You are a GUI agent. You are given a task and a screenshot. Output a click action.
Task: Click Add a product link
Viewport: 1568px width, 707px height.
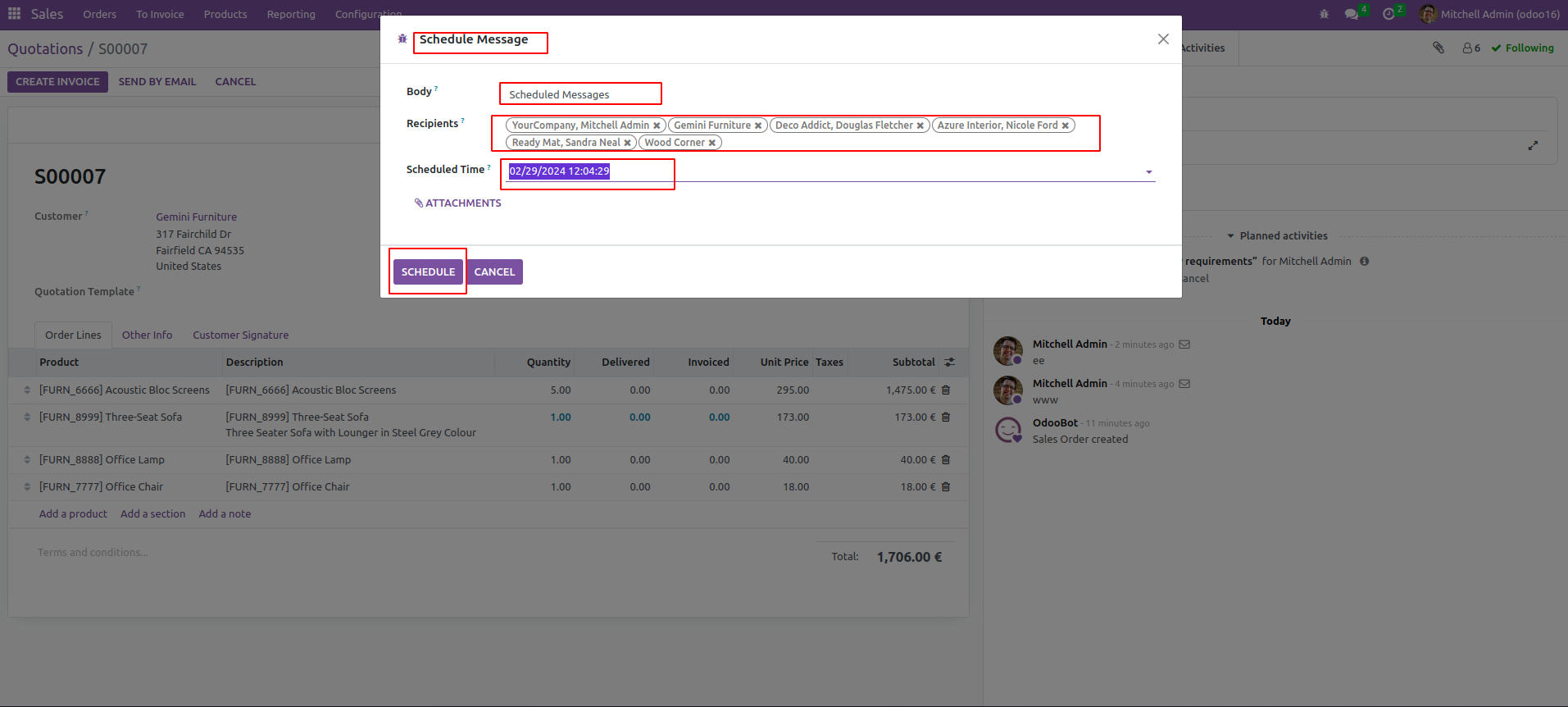click(x=73, y=514)
